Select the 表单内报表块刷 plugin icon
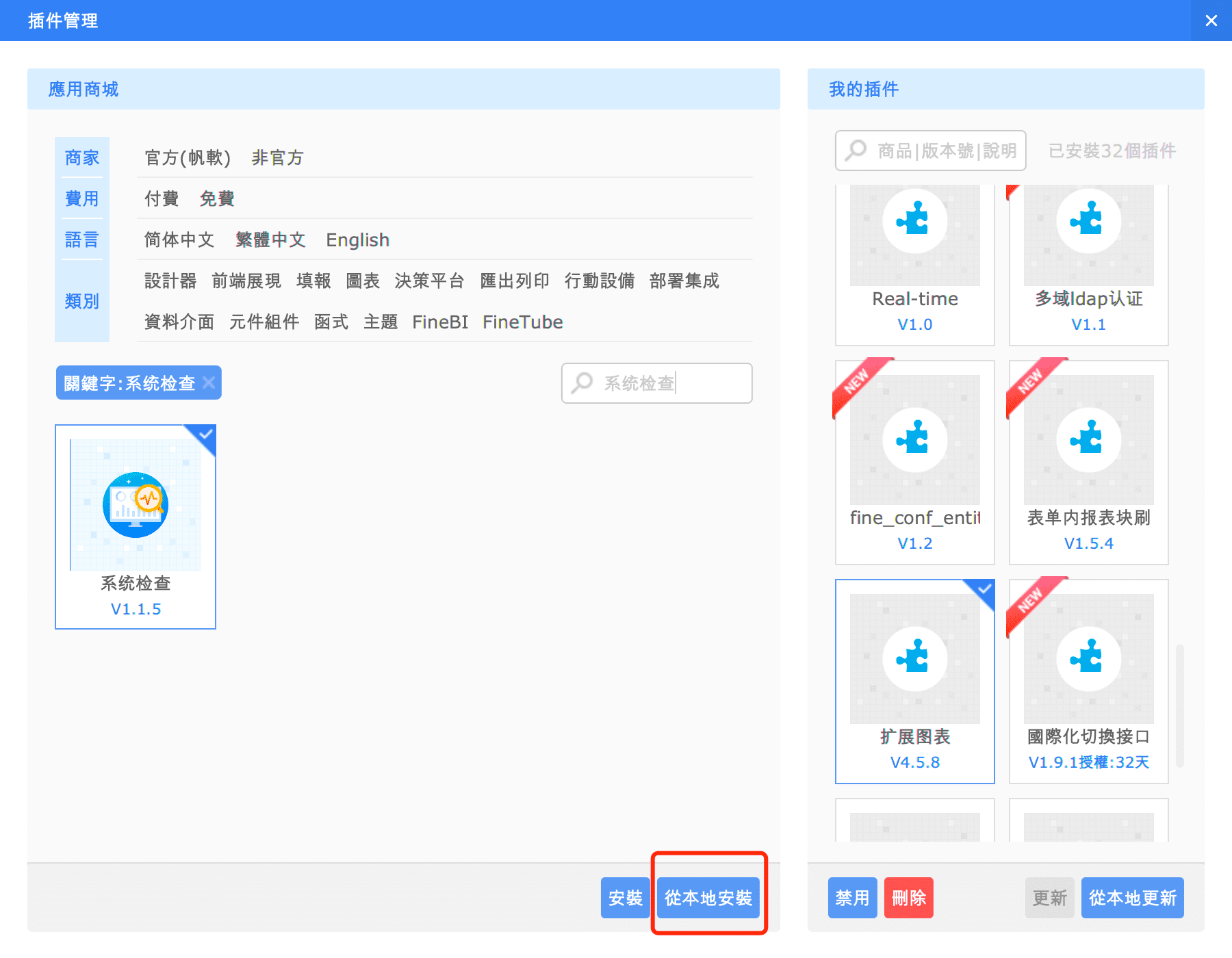The width and height of the screenshot is (1232, 958). 1089,440
